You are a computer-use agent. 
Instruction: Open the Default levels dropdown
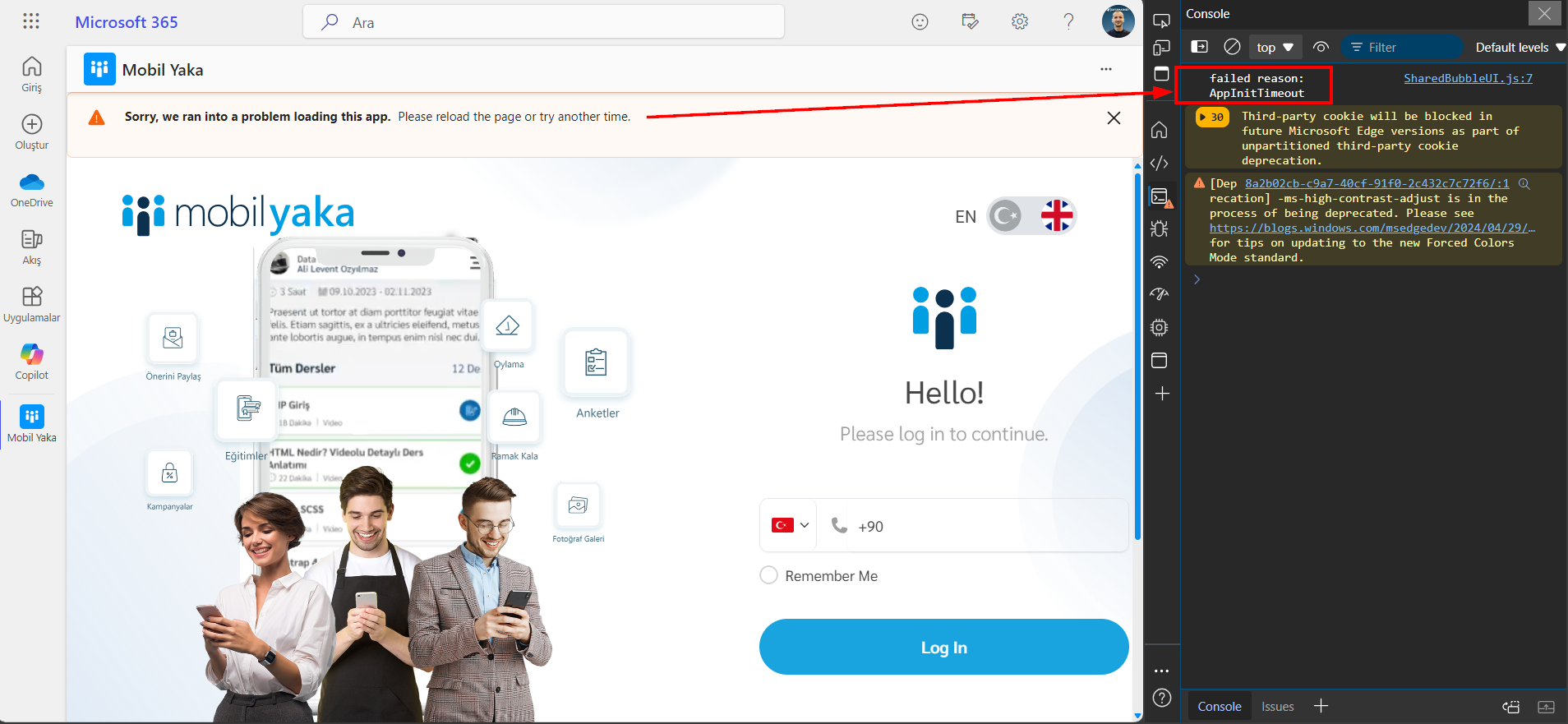pyautogui.click(x=1520, y=48)
